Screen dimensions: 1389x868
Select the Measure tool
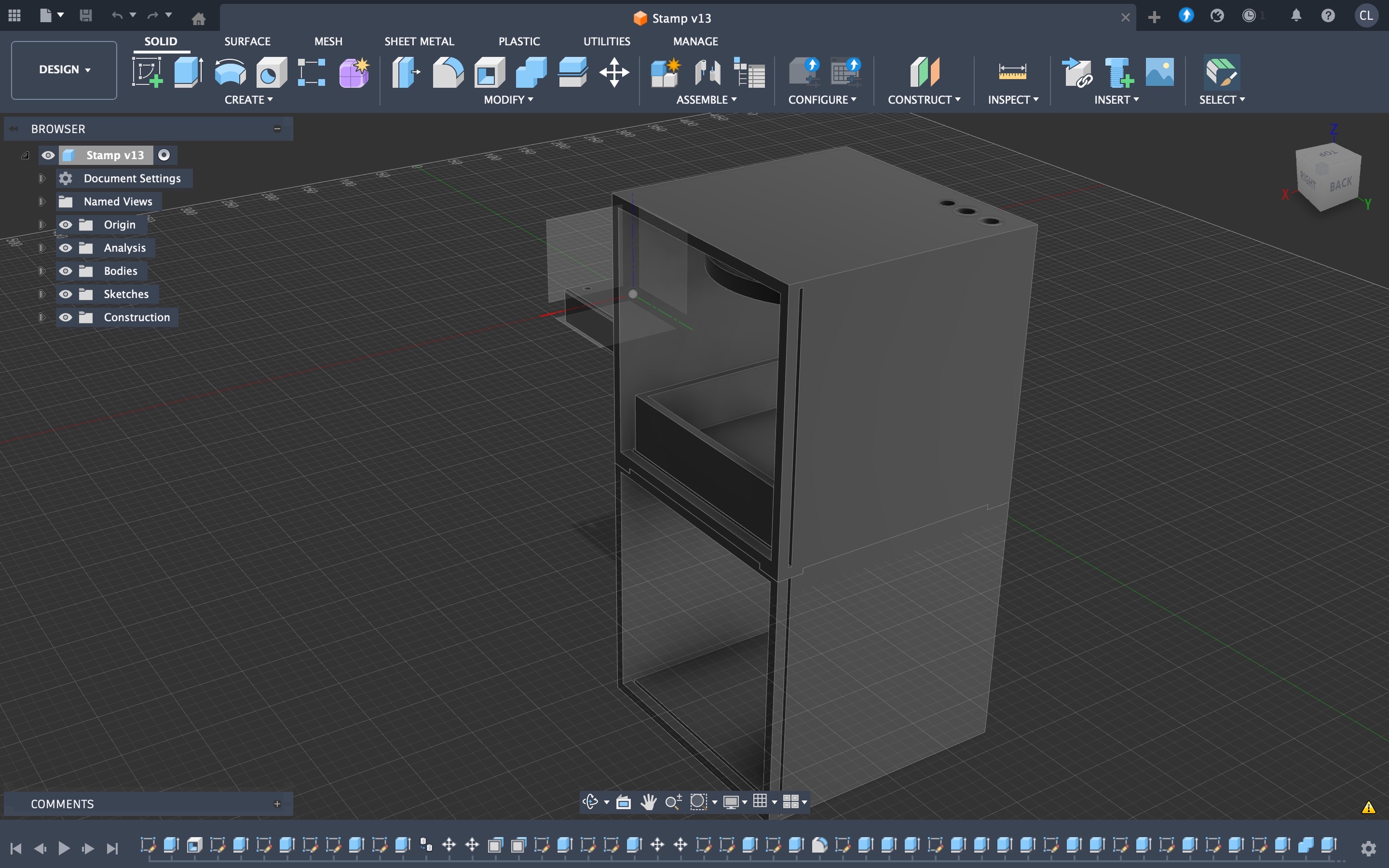tap(1012, 72)
